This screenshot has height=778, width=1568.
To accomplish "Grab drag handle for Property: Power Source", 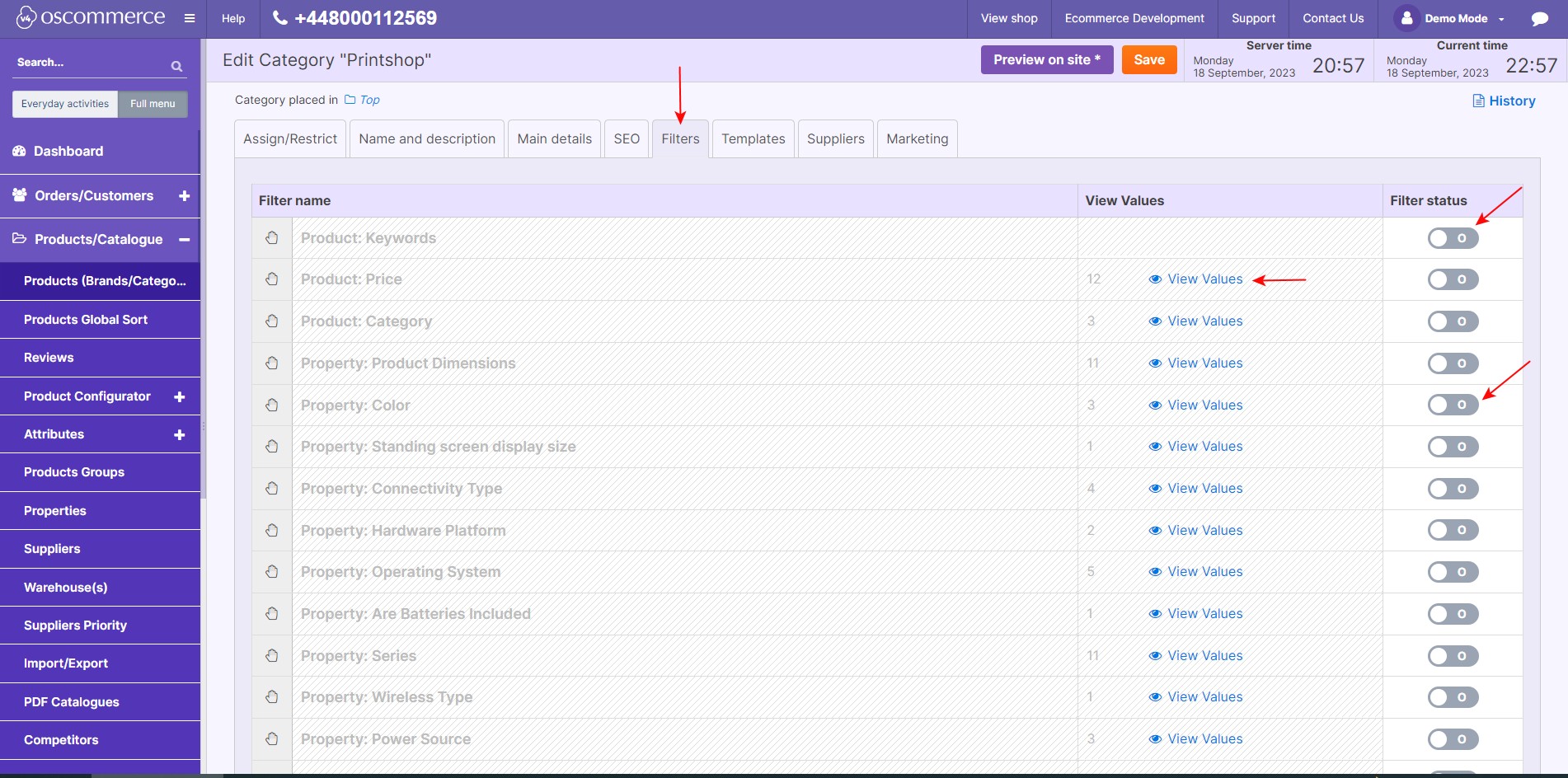I will 272,738.
